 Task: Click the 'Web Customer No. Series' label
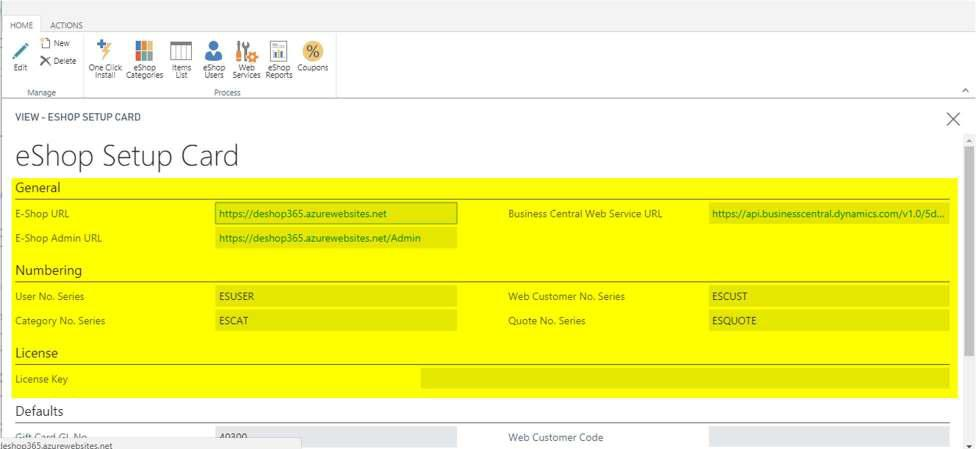pos(566,296)
